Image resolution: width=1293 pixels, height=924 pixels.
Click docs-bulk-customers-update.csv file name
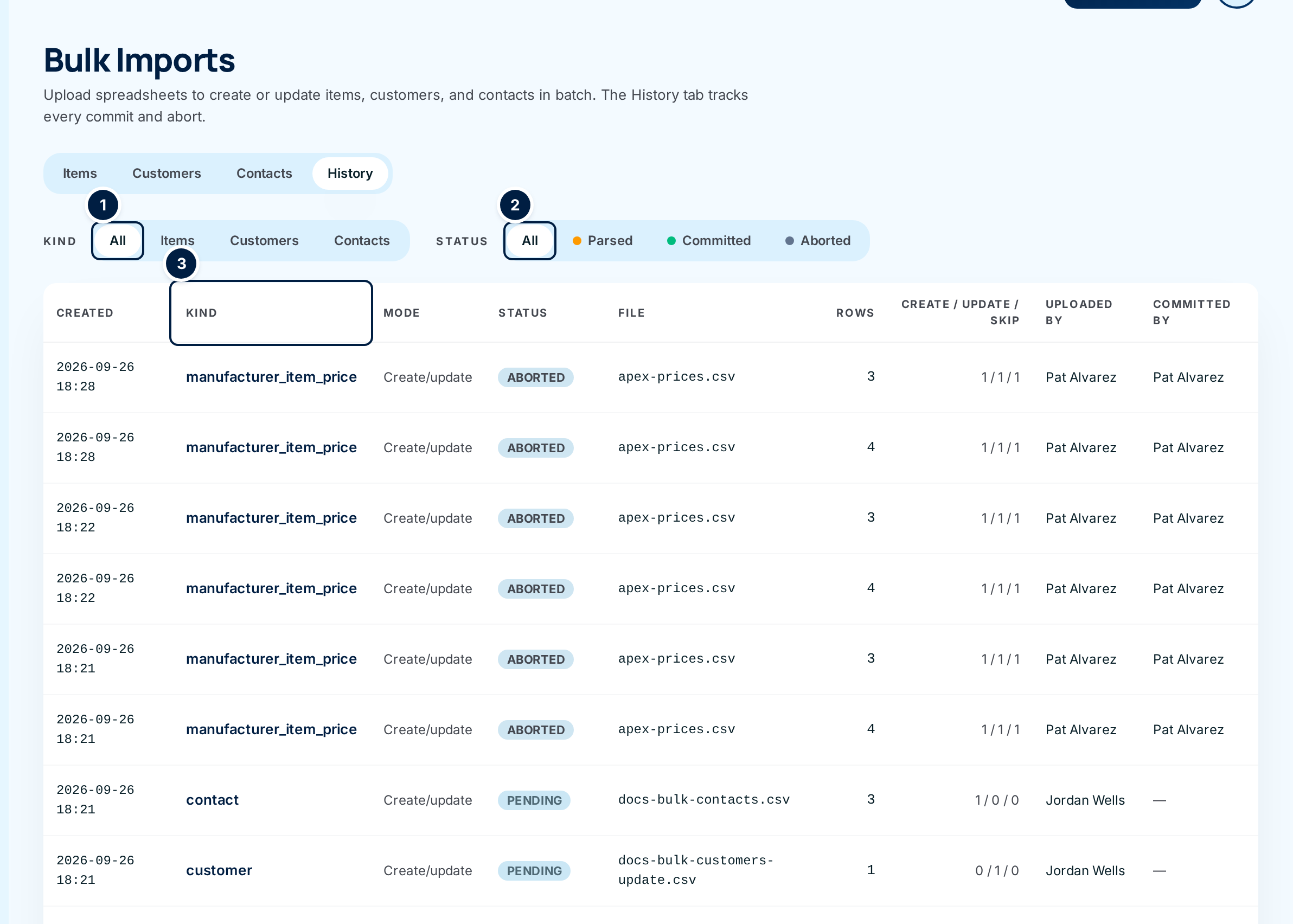click(x=696, y=870)
